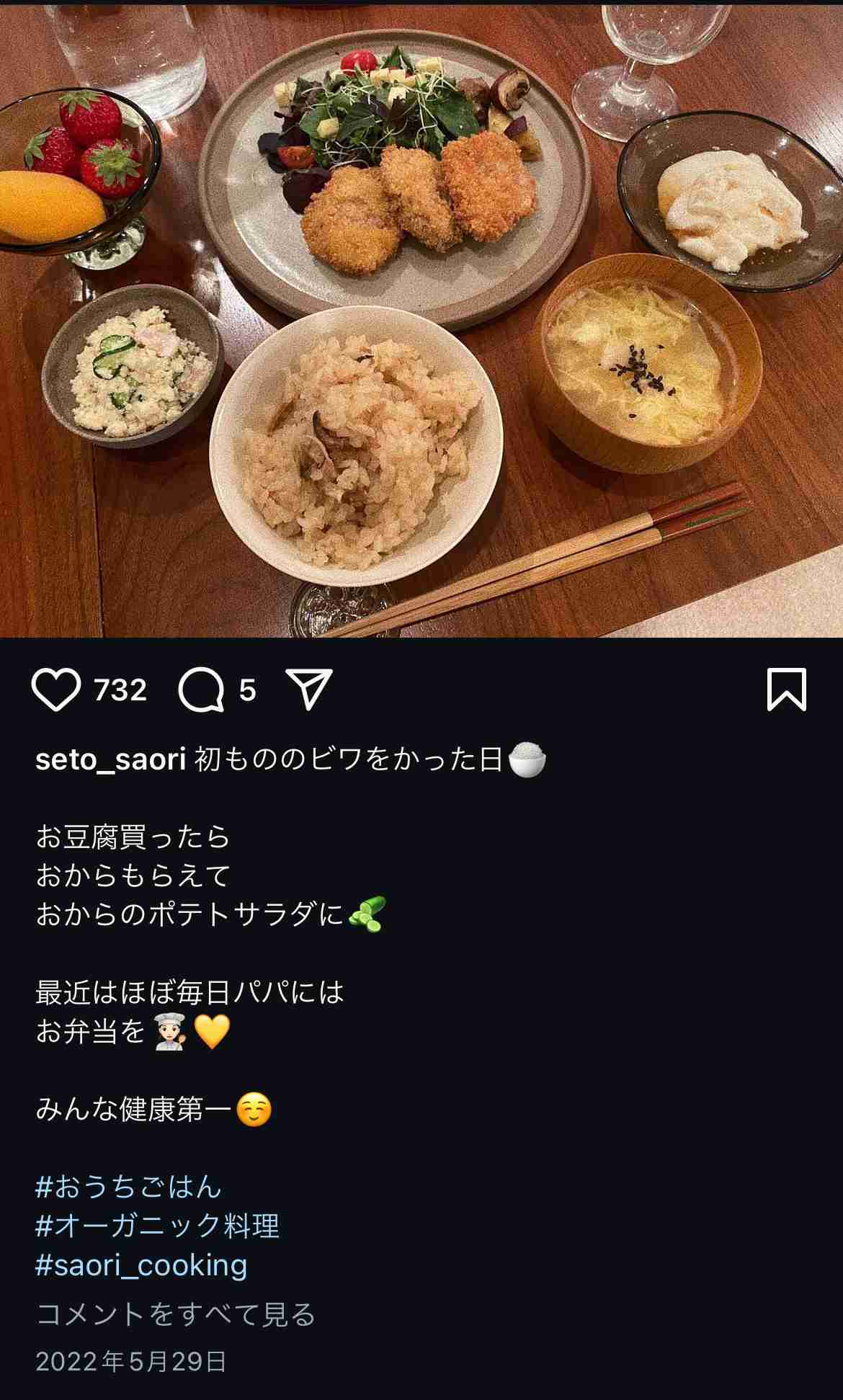Tap the comment count 5
This screenshot has width=843, height=1400.
(x=247, y=690)
